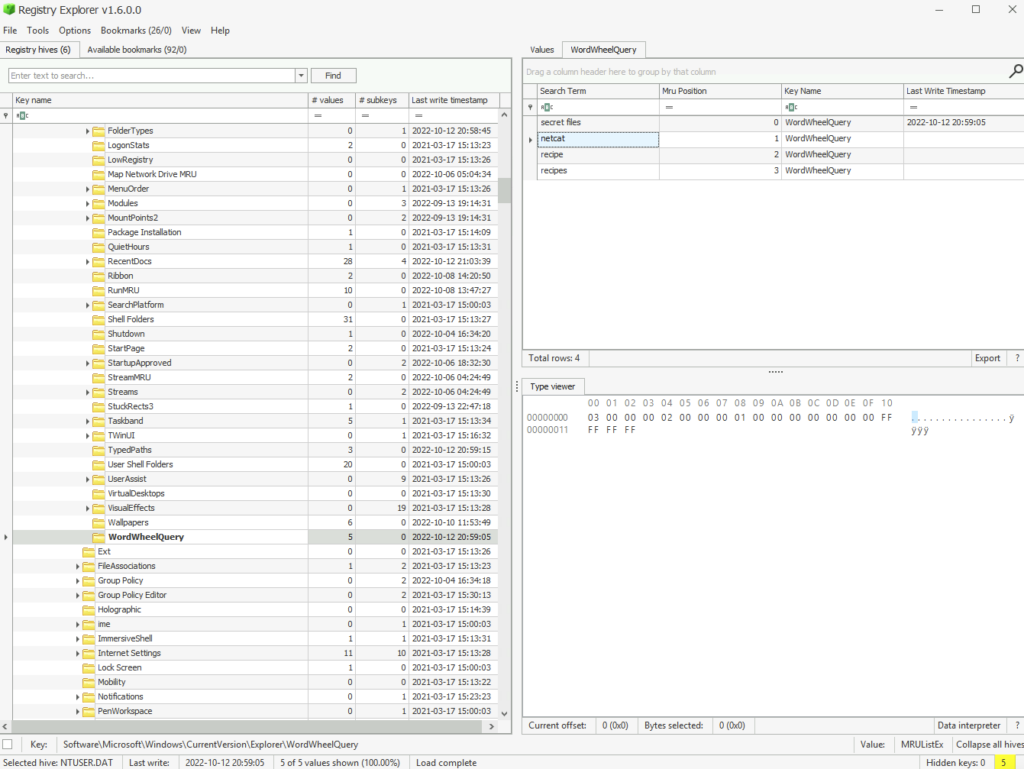This screenshot has height=769, width=1024.
Task: Click the Find button
Action: click(333, 76)
